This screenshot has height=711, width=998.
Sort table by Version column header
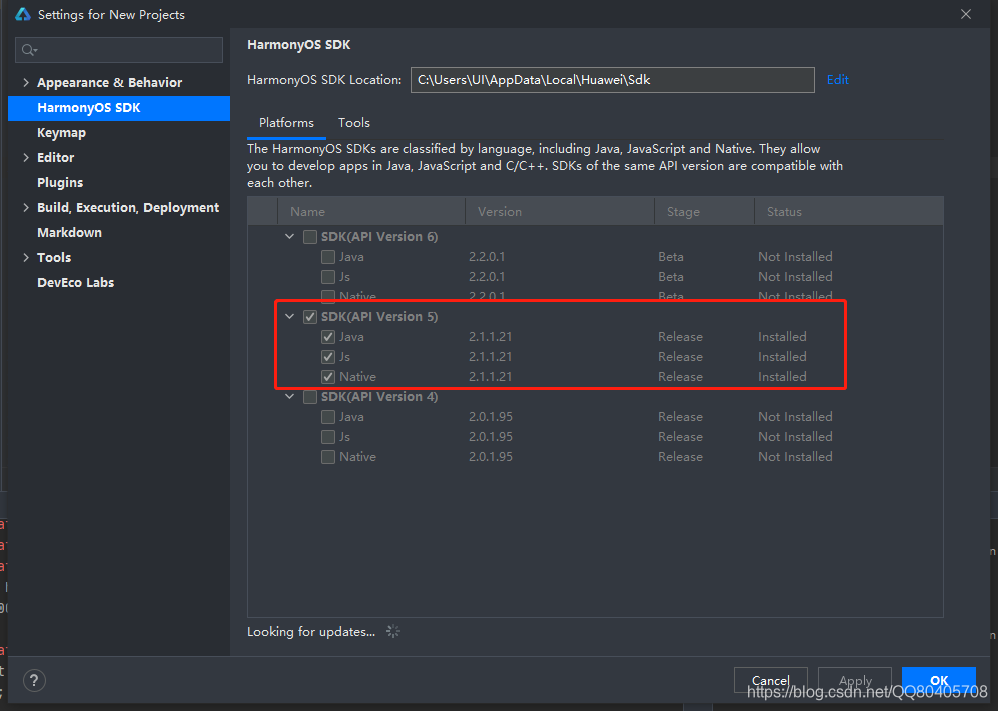click(560, 211)
